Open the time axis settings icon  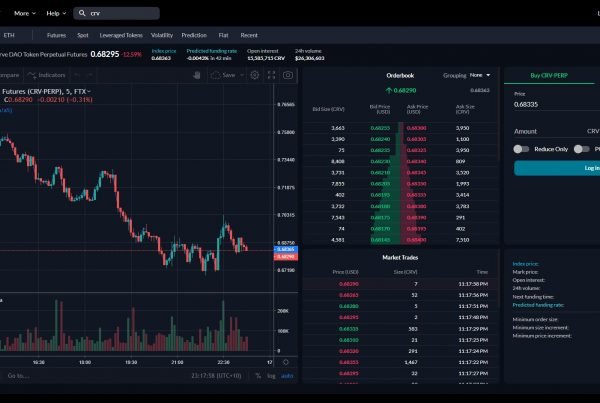point(285,362)
